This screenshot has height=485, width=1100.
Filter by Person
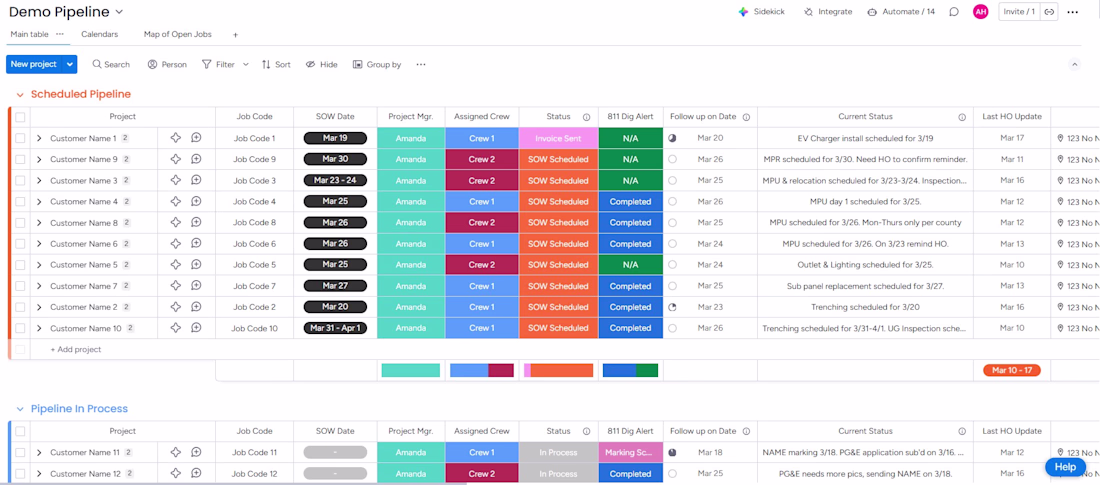tap(167, 65)
